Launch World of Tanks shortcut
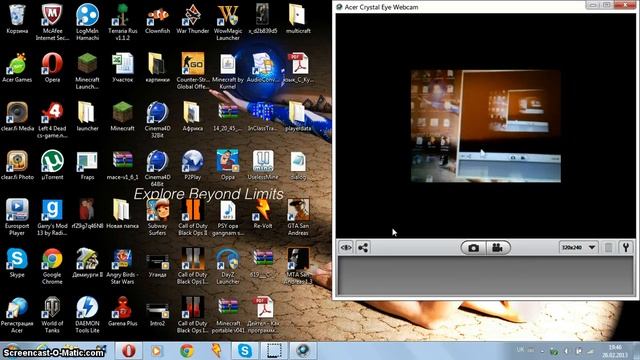The height and width of the screenshot is (360, 640). pos(52,315)
